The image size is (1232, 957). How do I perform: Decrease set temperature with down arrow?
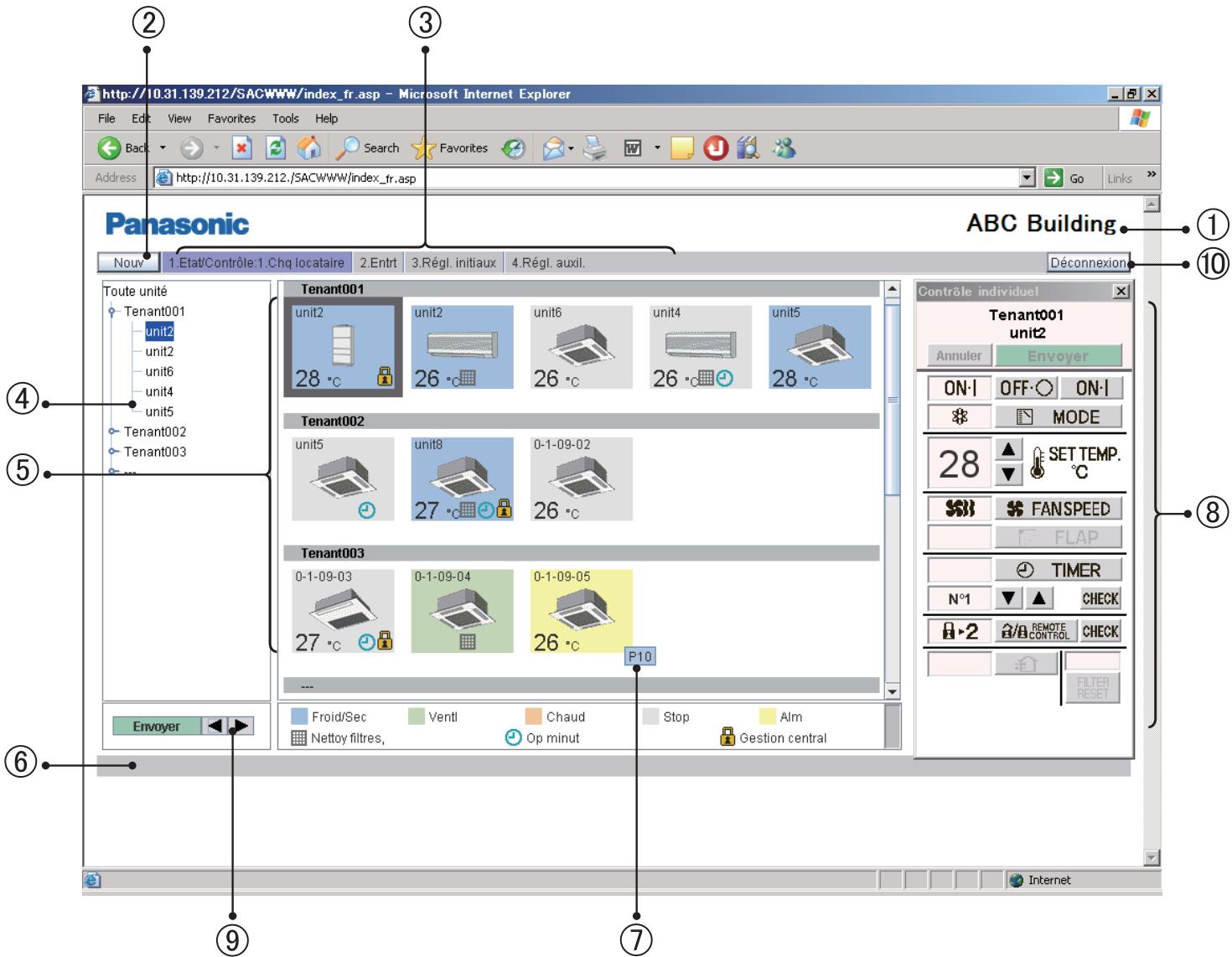click(x=1008, y=474)
